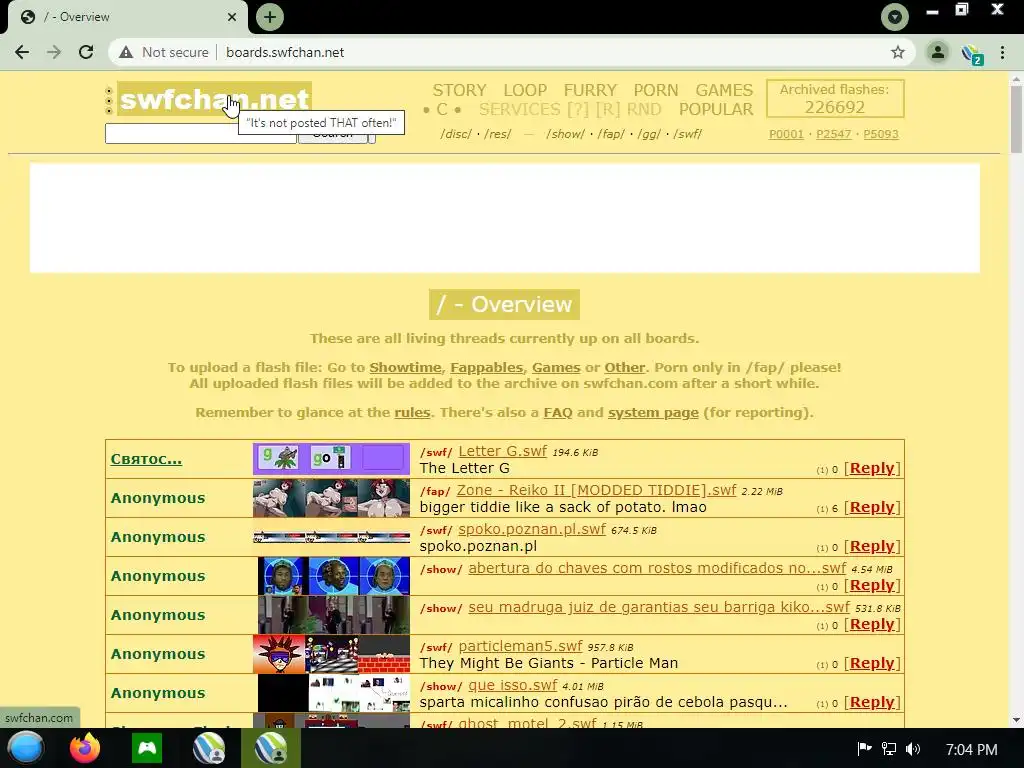
Task: Click the Other upload link
Action: 625,368
